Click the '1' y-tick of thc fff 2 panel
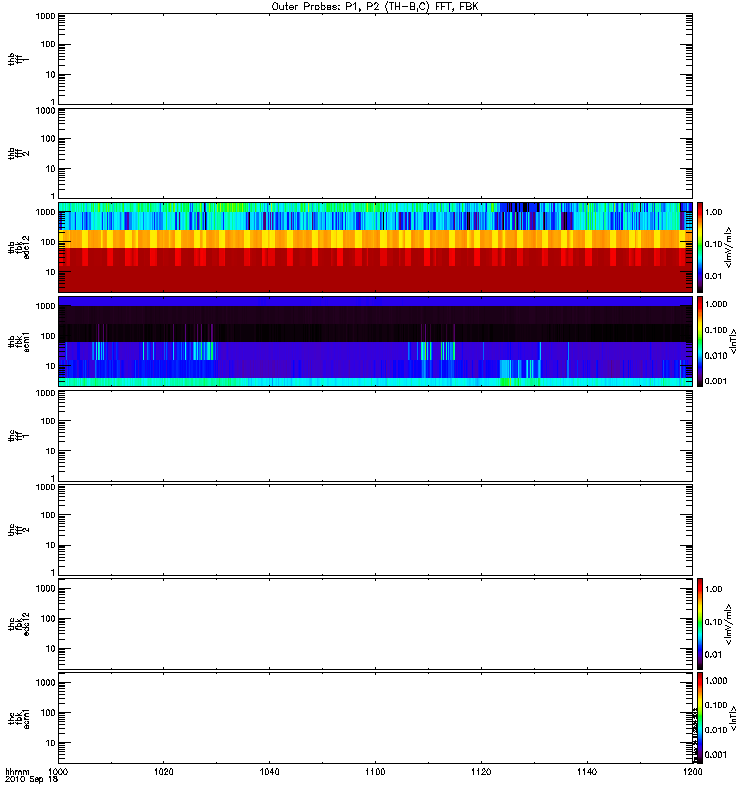The image size is (750, 800). point(53,572)
